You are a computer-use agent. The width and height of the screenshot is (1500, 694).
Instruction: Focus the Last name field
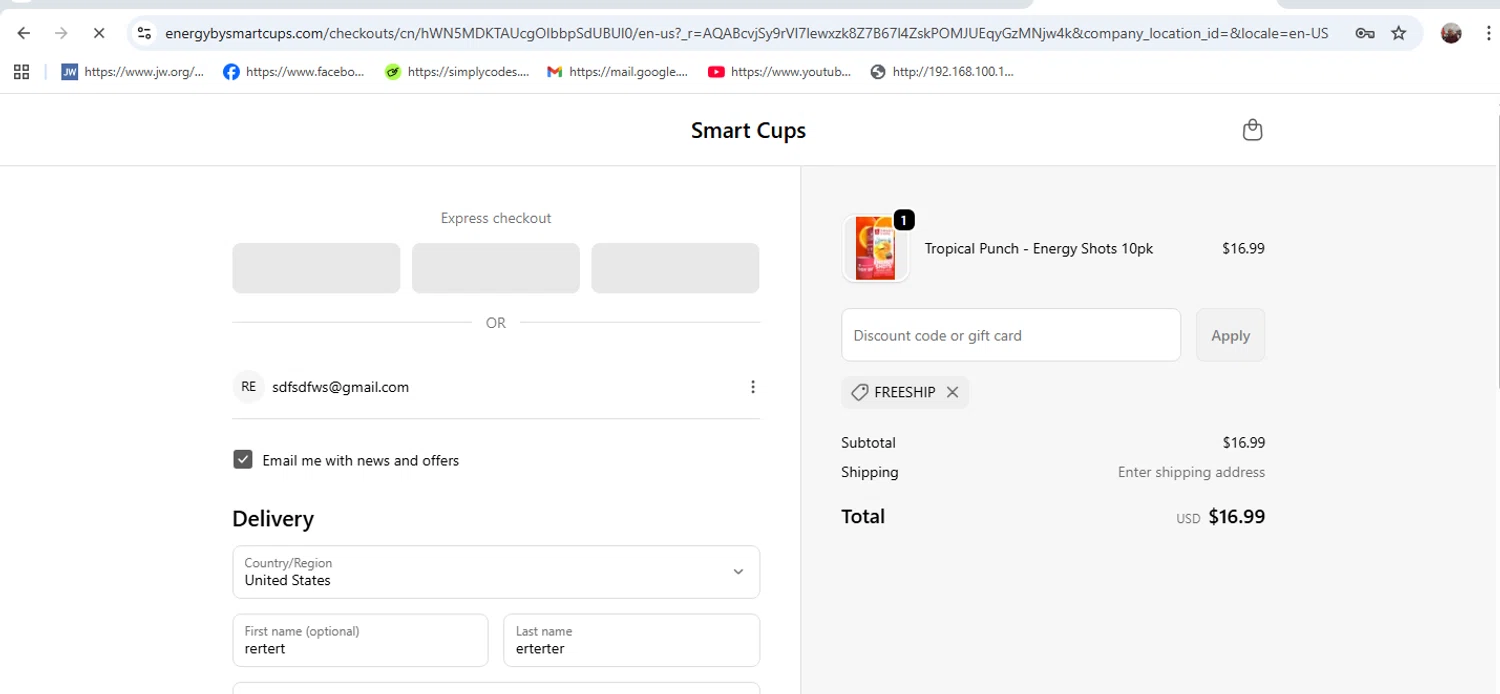[631, 640]
